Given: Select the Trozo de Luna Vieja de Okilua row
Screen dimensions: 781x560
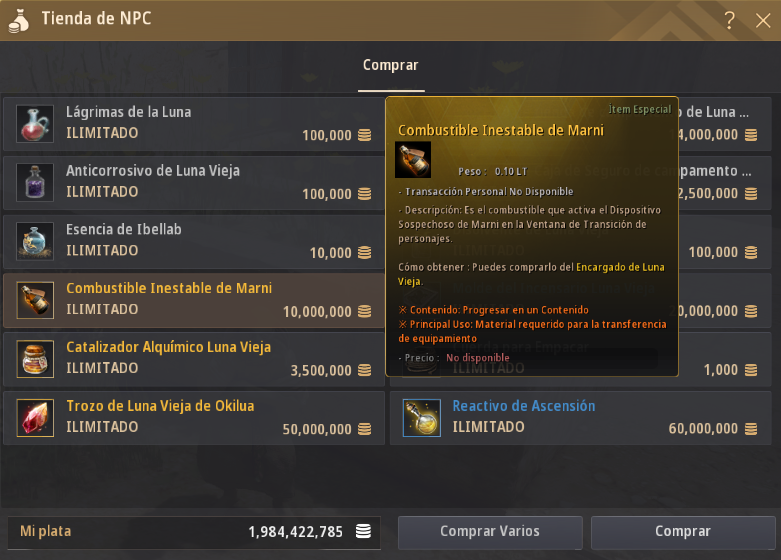Looking at the screenshot, I should point(194,418).
